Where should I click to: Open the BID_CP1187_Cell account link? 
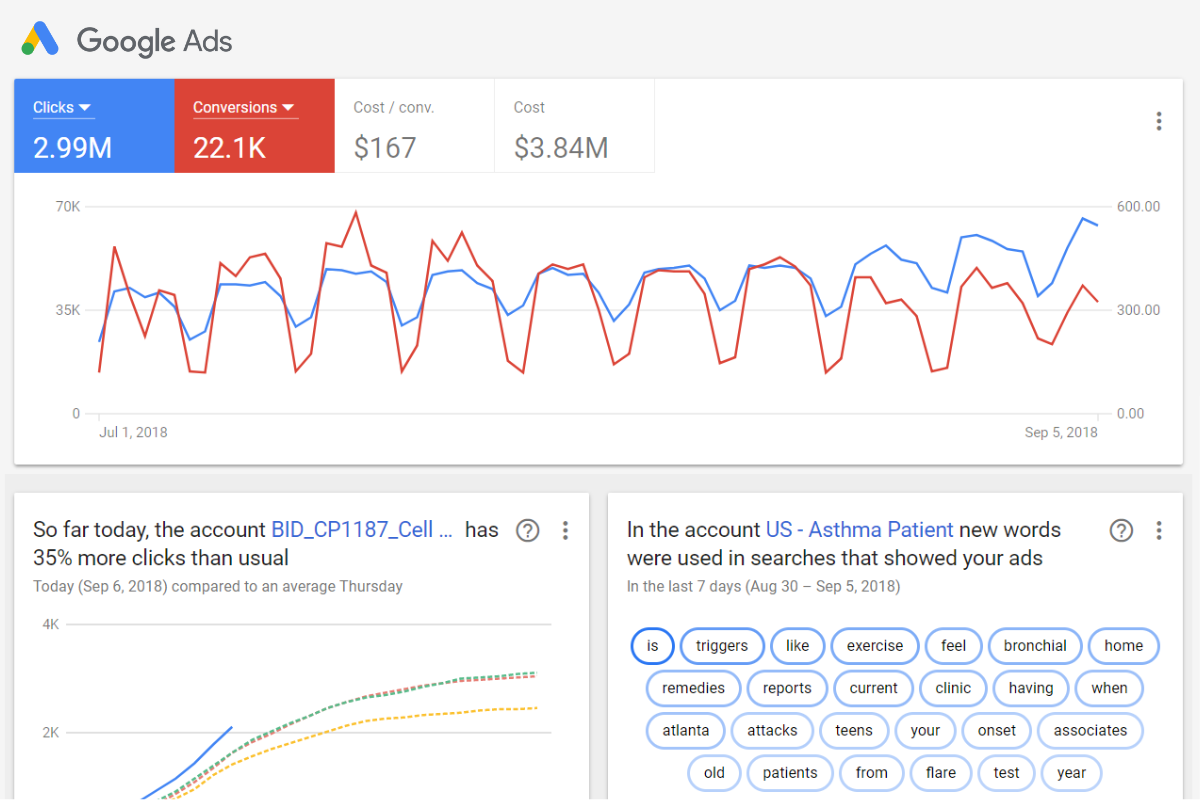click(362, 530)
